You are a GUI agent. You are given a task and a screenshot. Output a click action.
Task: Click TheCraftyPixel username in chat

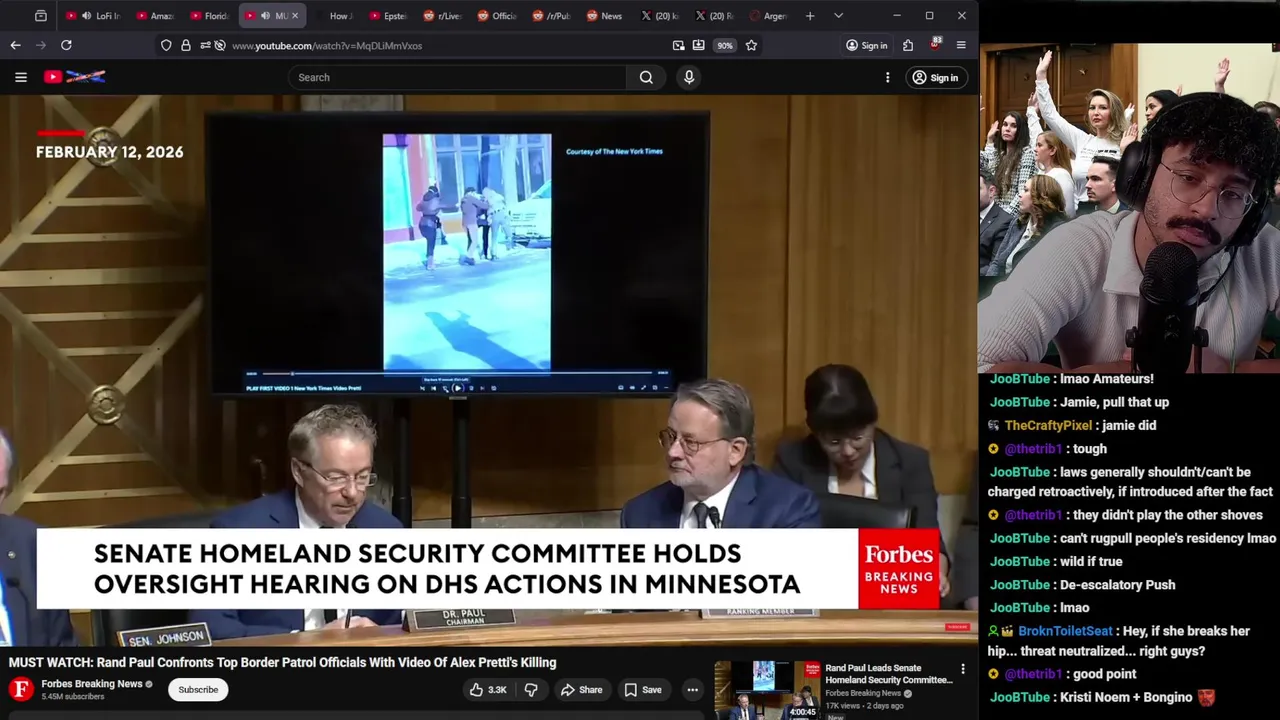click(1048, 425)
